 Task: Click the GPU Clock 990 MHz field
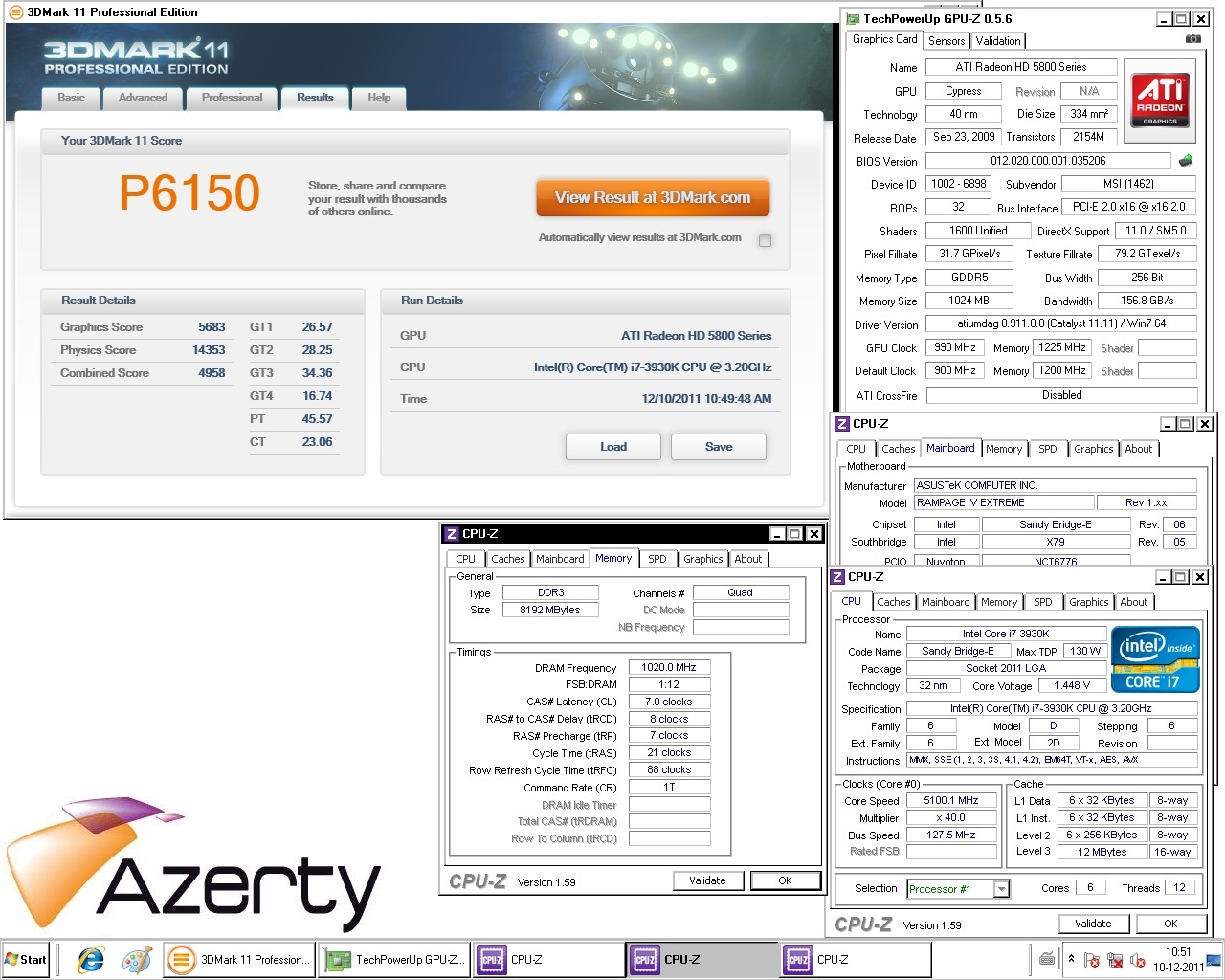[955, 347]
